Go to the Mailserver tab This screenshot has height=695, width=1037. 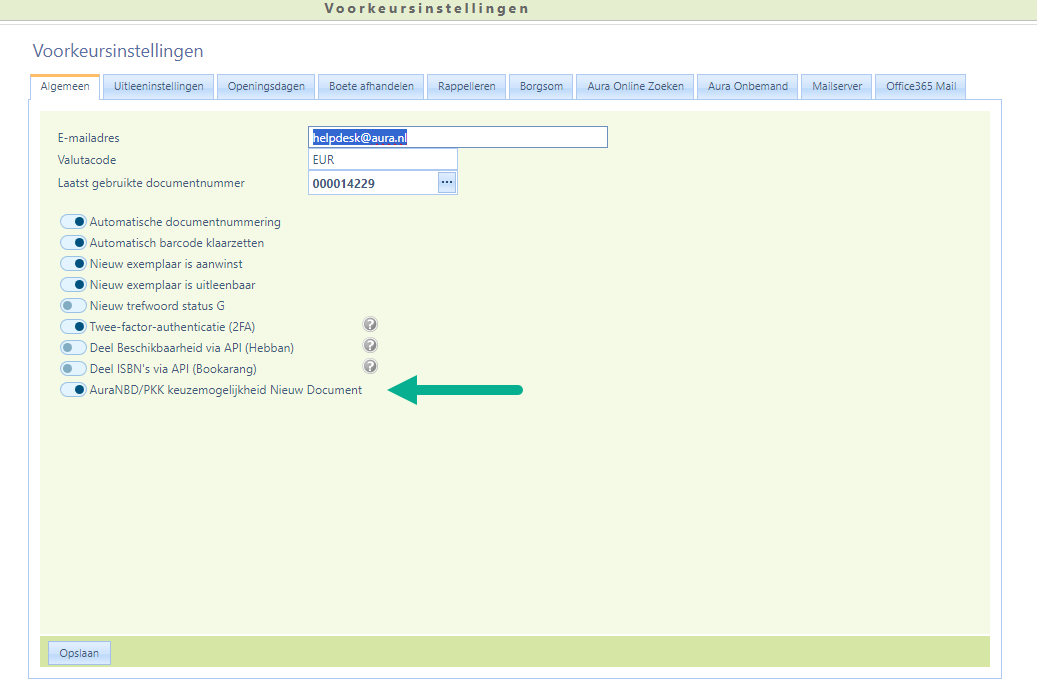[x=837, y=87]
